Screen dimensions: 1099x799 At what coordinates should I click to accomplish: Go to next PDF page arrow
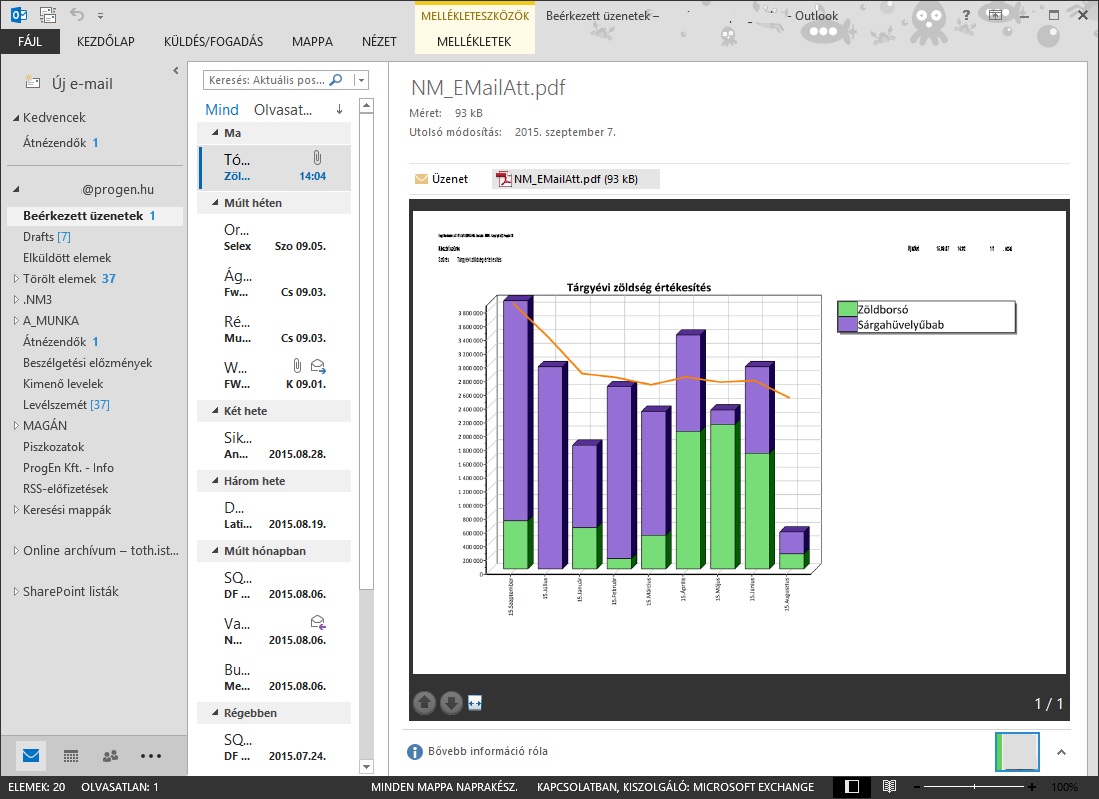point(451,704)
